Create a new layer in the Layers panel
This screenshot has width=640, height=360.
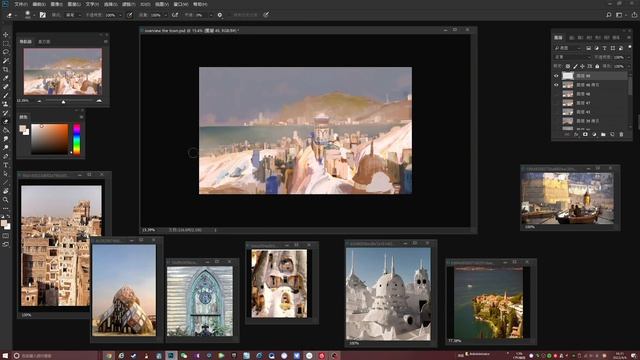coord(612,134)
